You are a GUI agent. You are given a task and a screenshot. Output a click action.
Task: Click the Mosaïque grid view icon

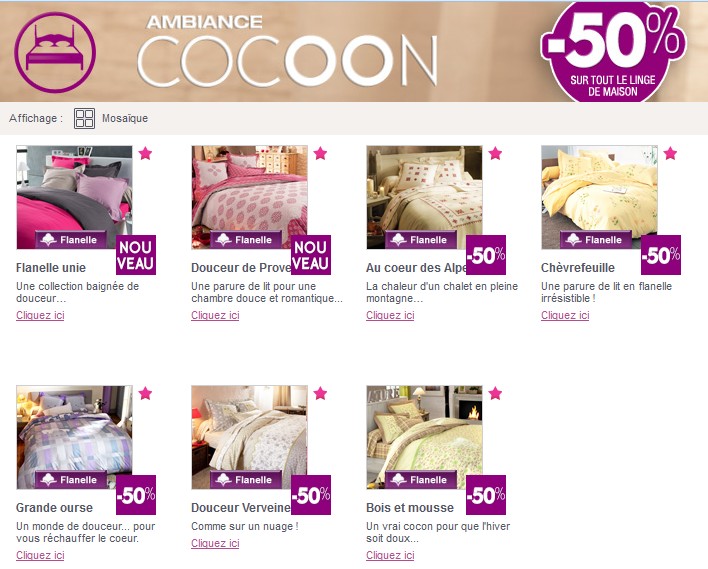[x=84, y=118]
